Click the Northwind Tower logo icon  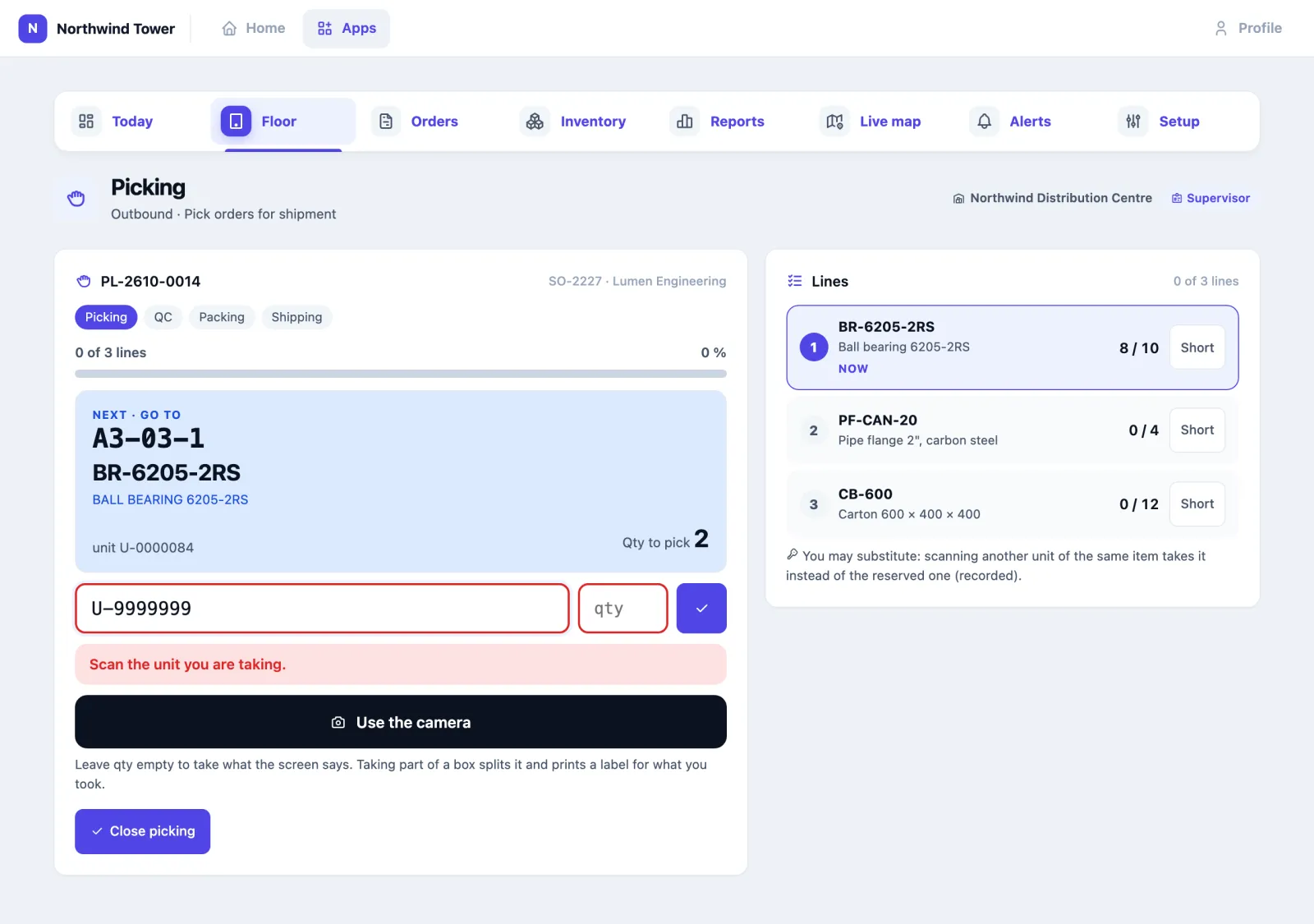pos(33,28)
